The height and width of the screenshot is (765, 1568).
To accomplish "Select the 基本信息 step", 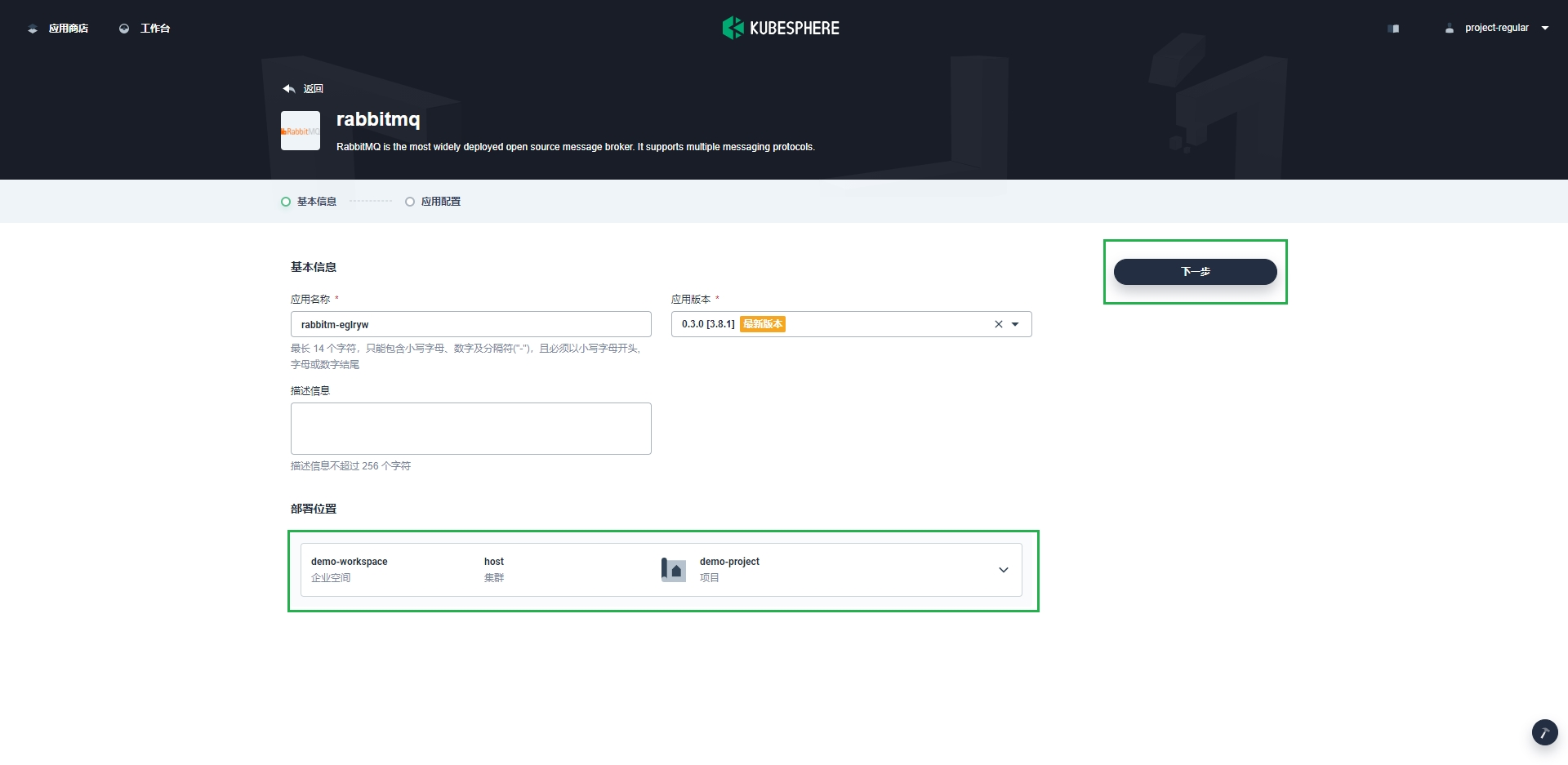I will click(309, 202).
